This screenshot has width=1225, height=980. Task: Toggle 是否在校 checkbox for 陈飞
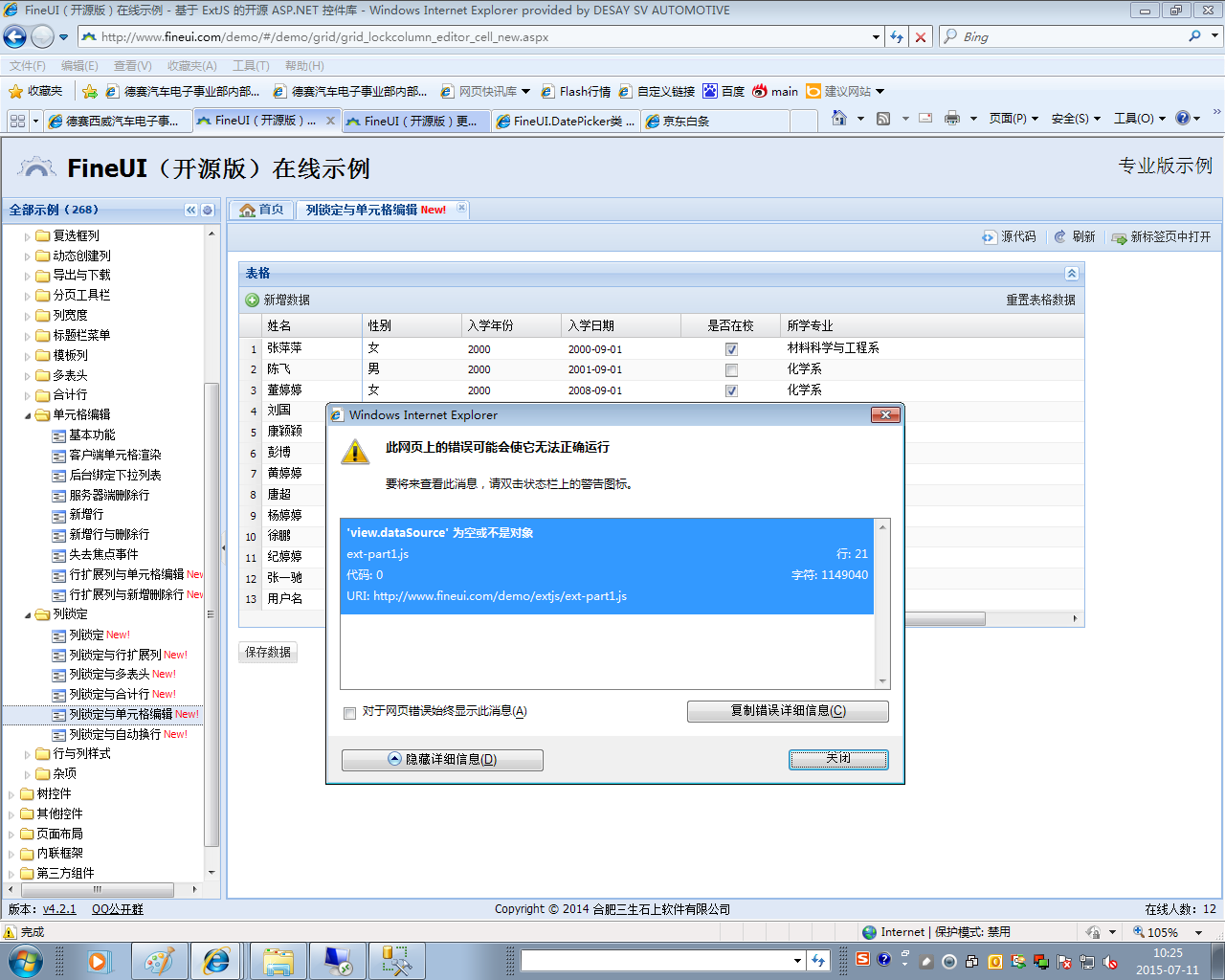[x=731, y=370]
